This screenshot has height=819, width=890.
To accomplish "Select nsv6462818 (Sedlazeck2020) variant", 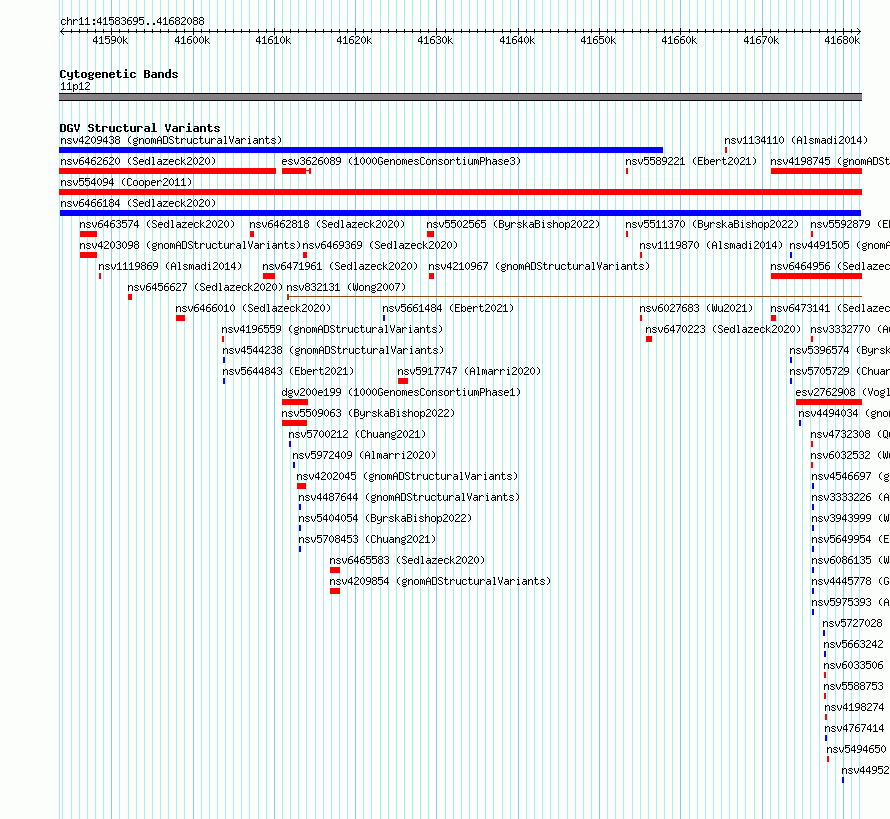I will point(328,224).
